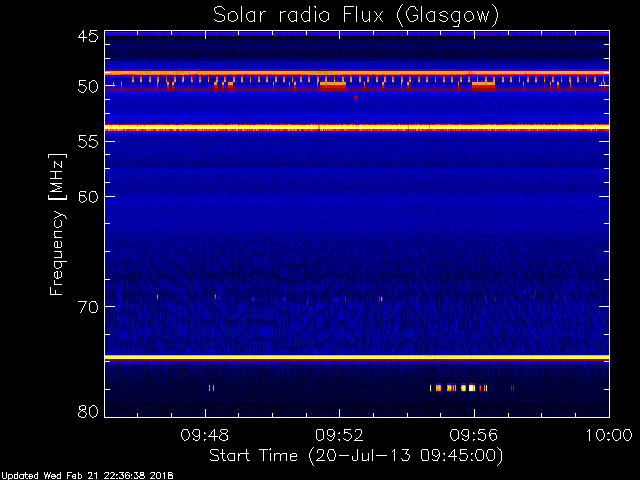This screenshot has height=480, width=640.
Task: Click the 'Solar radio Flux (Glasgow)' title
Action: coord(356,16)
